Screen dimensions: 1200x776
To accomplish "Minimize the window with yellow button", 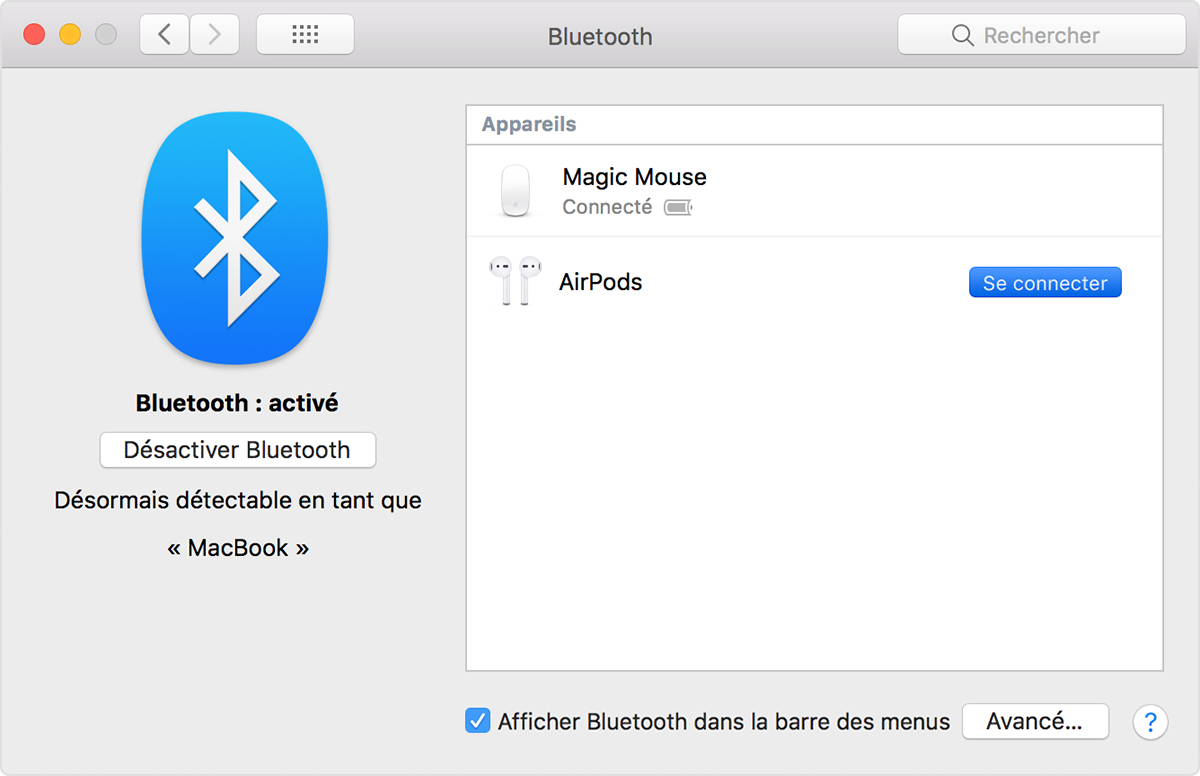I will click(x=70, y=35).
